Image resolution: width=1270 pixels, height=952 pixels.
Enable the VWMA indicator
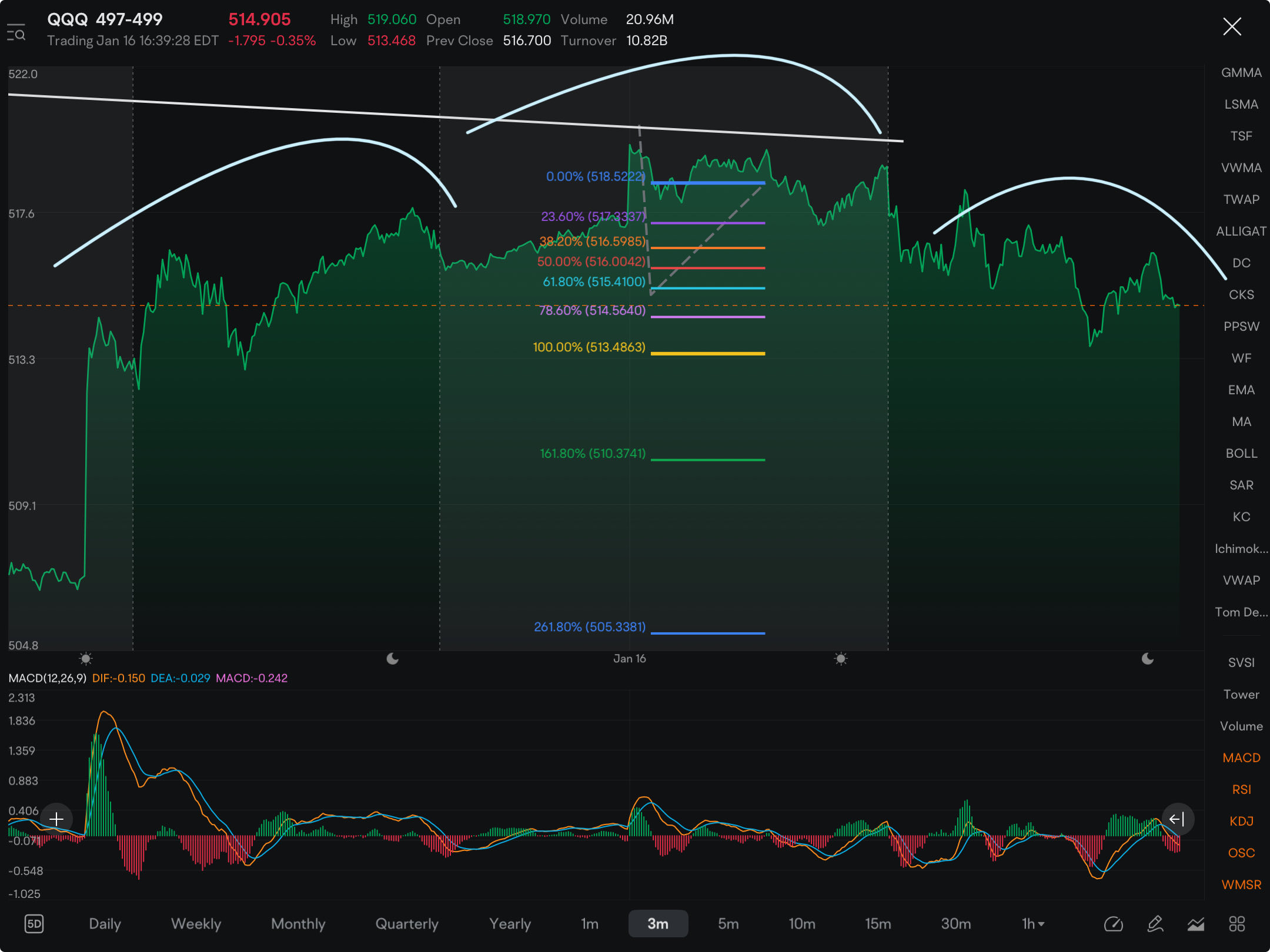[x=1241, y=167]
